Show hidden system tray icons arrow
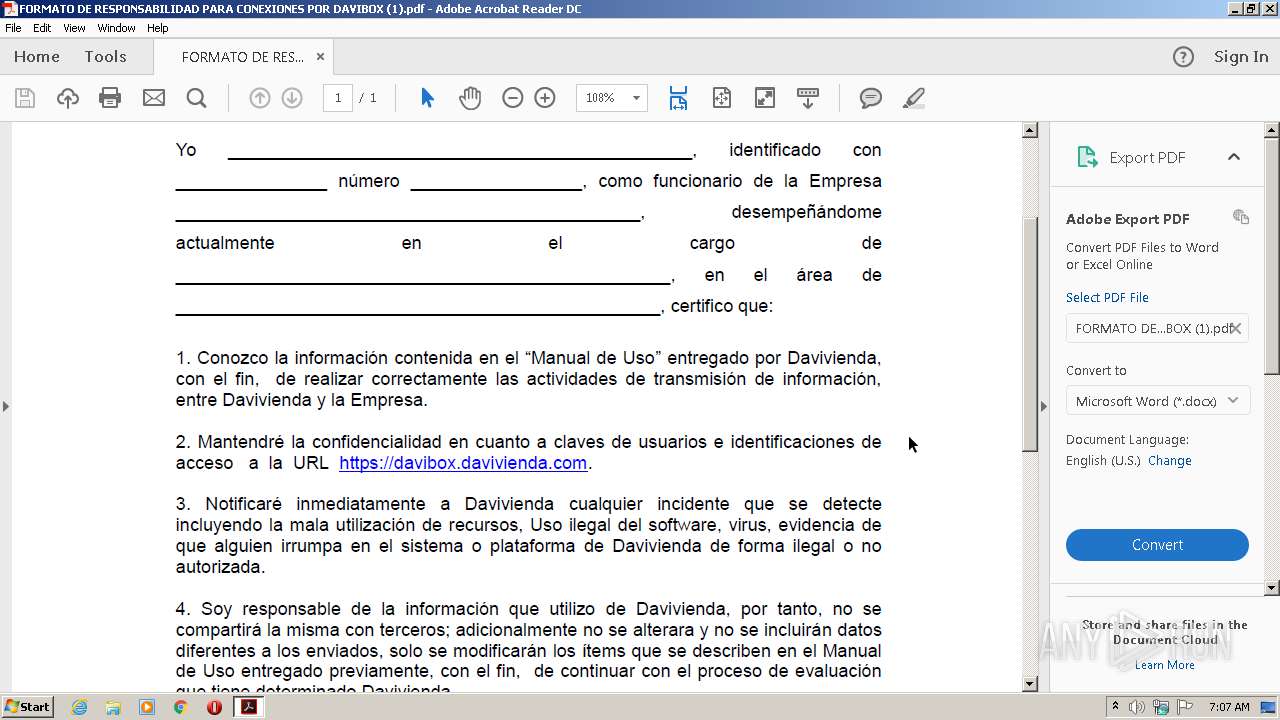 point(1116,707)
